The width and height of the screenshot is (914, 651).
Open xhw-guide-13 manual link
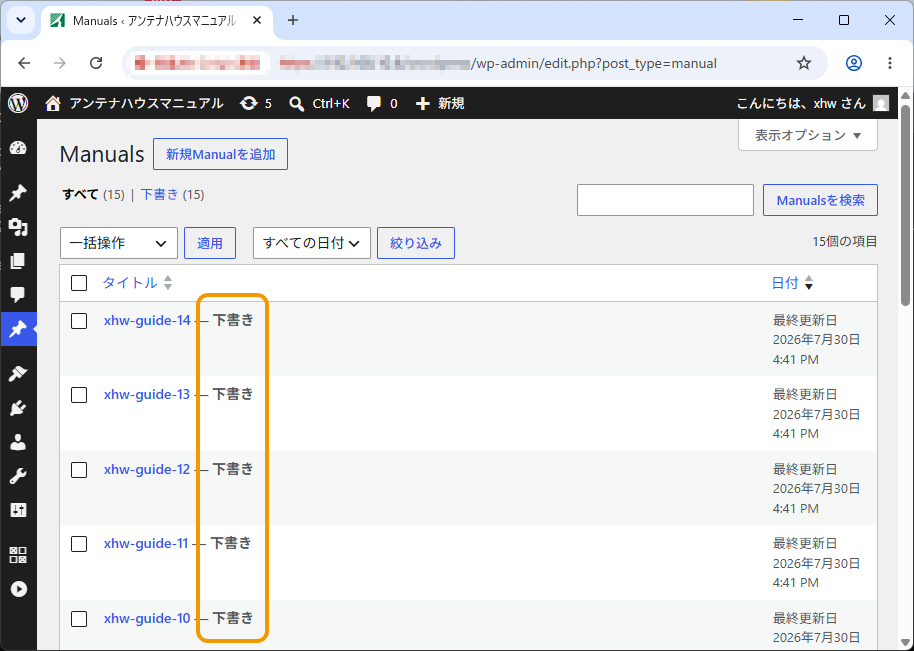tap(147, 395)
